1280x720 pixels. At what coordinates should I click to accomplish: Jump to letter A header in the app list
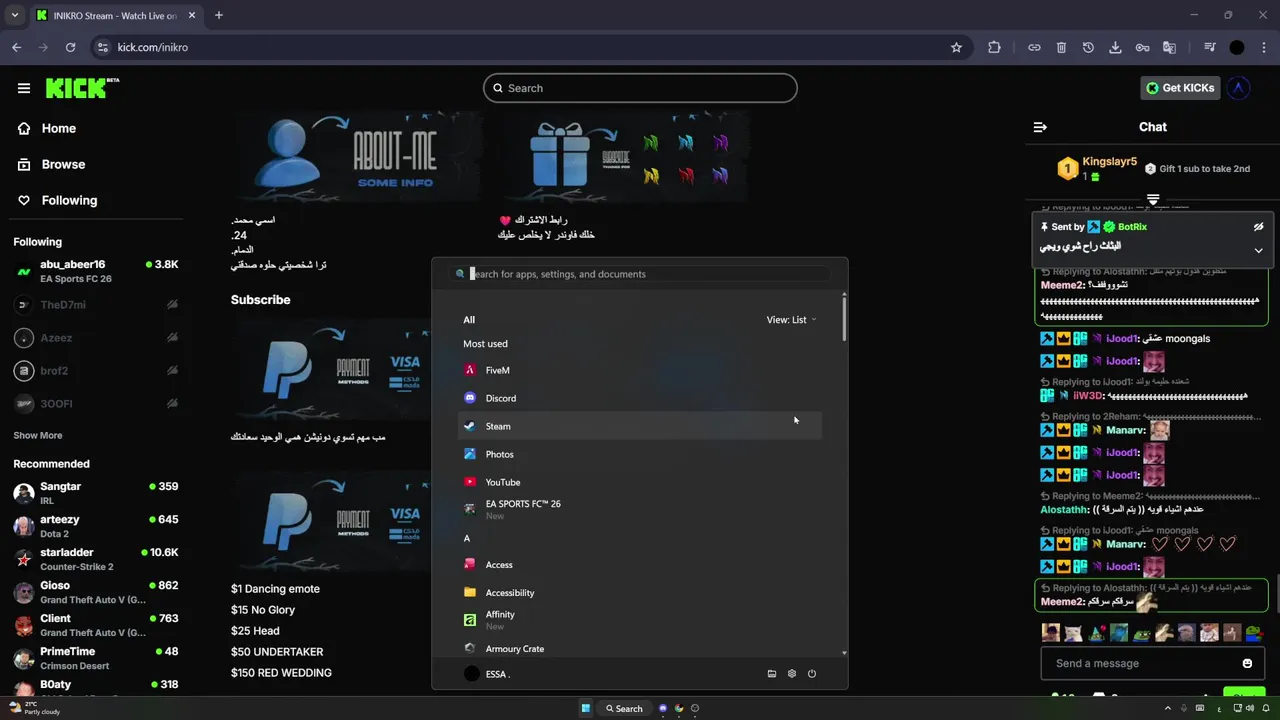[x=467, y=538]
